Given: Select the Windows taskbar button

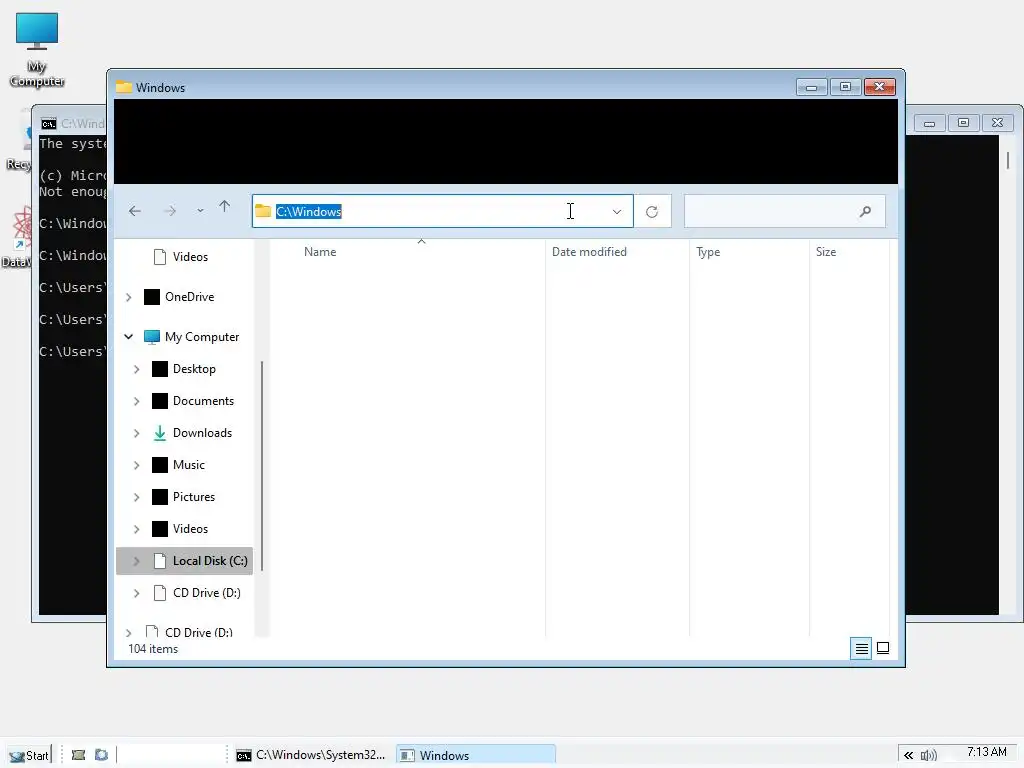Looking at the screenshot, I should tap(475, 755).
